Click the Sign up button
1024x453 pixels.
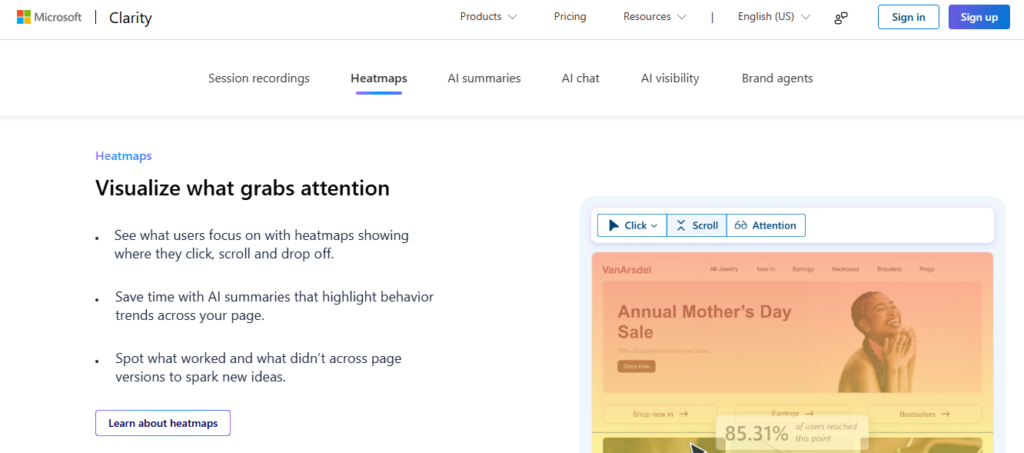point(979,17)
